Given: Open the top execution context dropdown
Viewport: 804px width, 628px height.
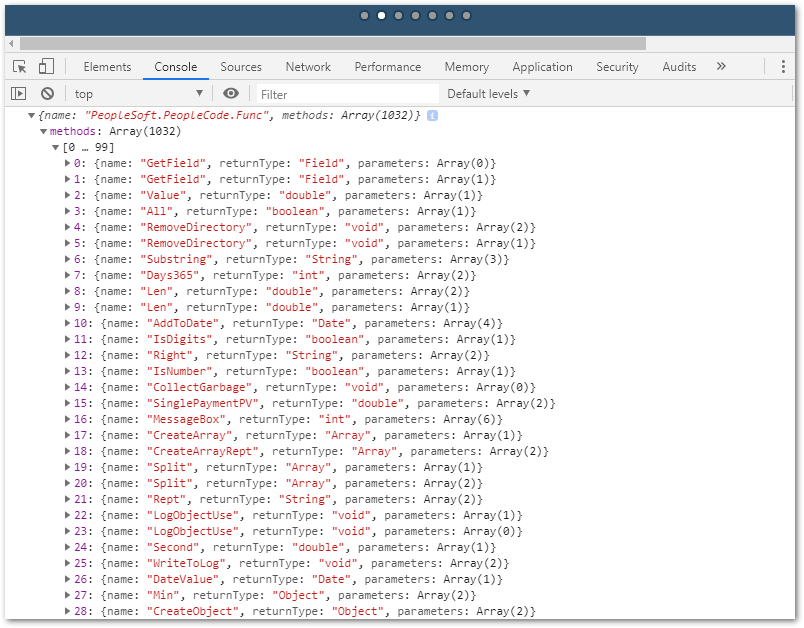Looking at the screenshot, I should pos(138,94).
